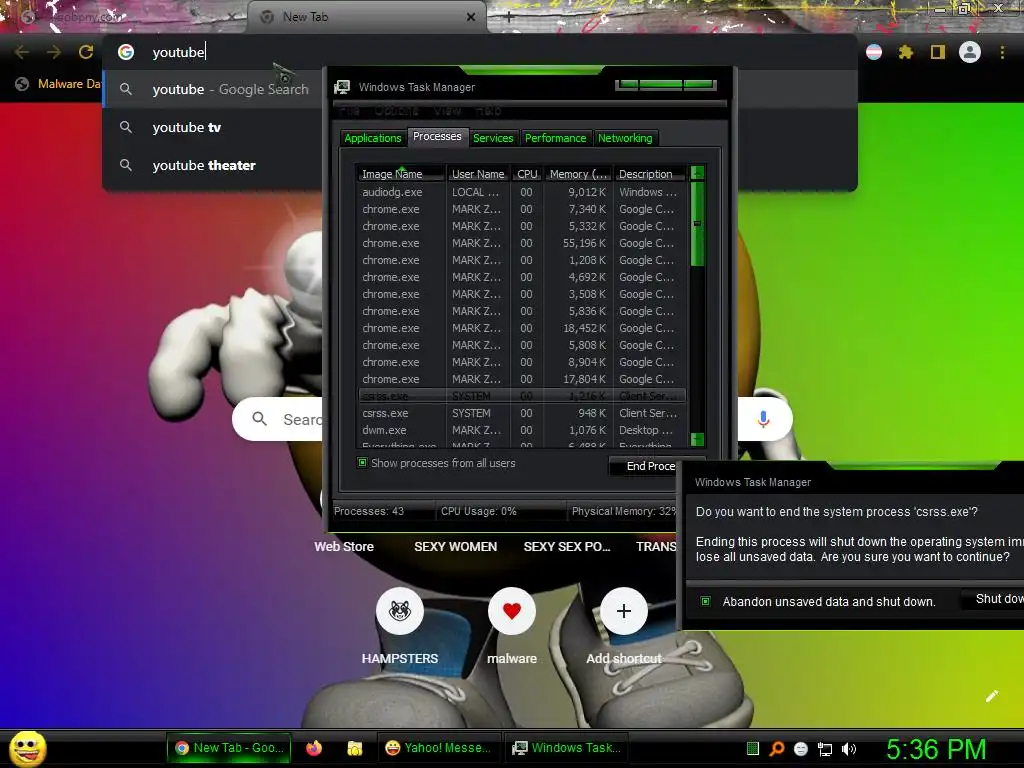Switch to the Processes tab

[437, 136]
